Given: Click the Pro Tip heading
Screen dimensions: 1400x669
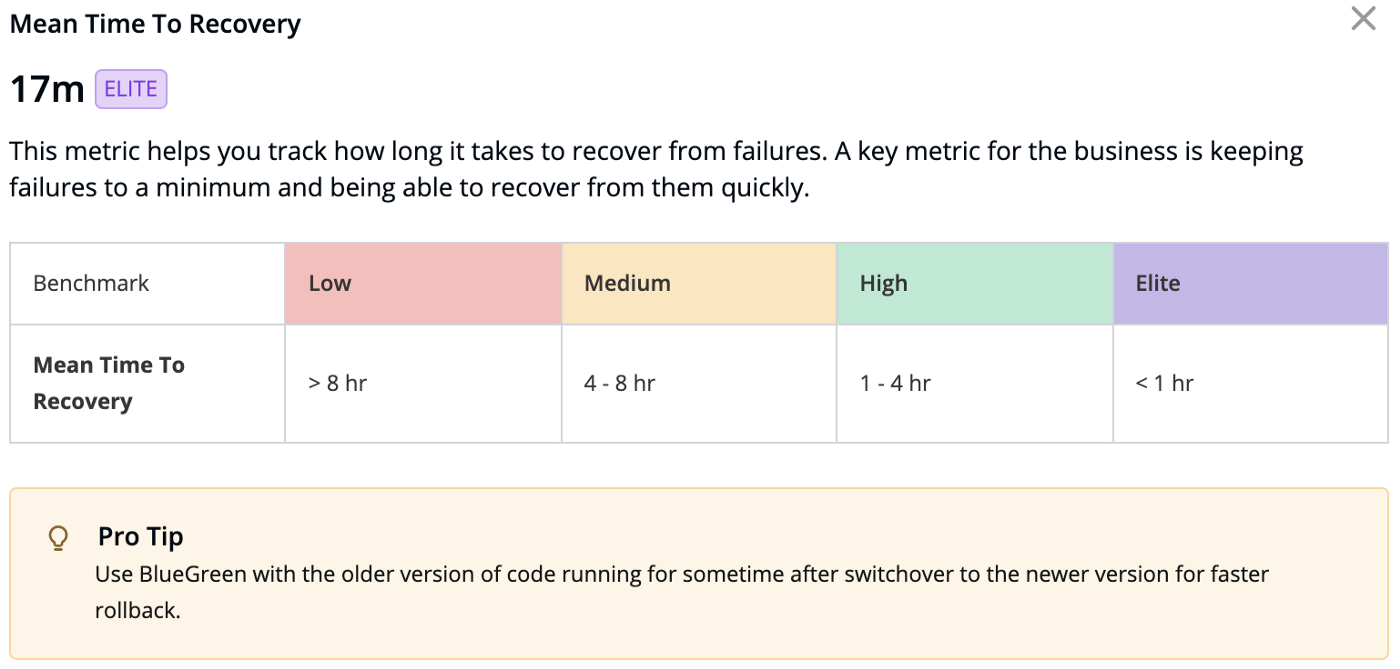Looking at the screenshot, I should pyautogui.click(x=141, y=537).
